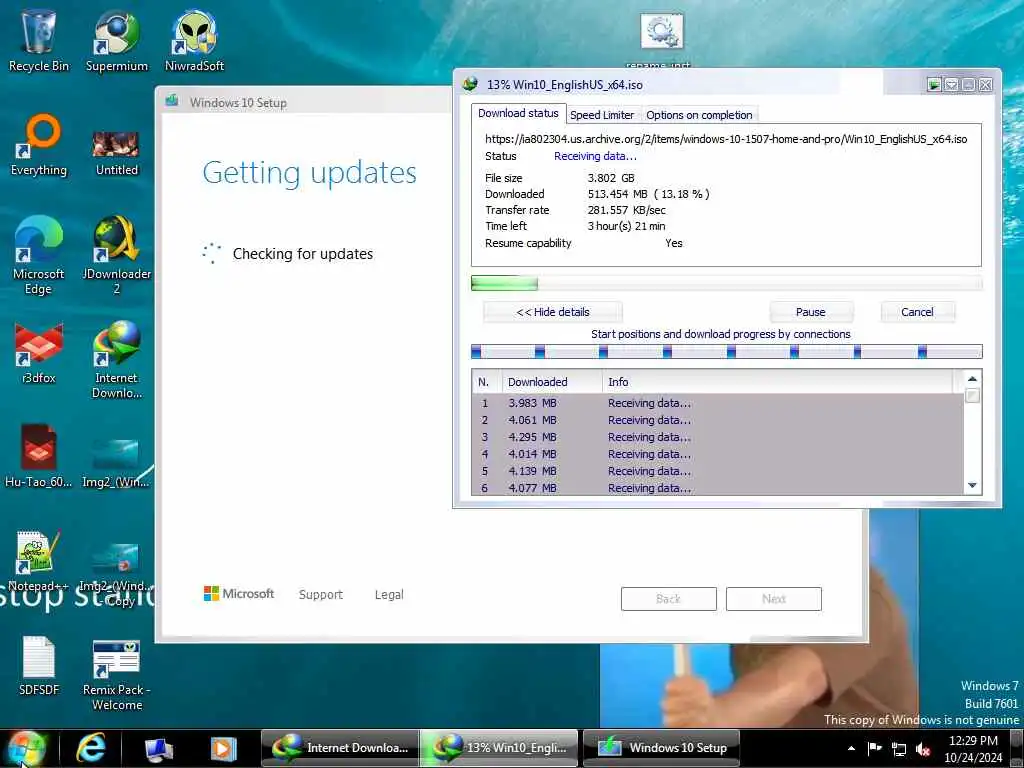Click the 3 hour(s) 21 min time left
1024x768 pixels.
click(626, 226)
